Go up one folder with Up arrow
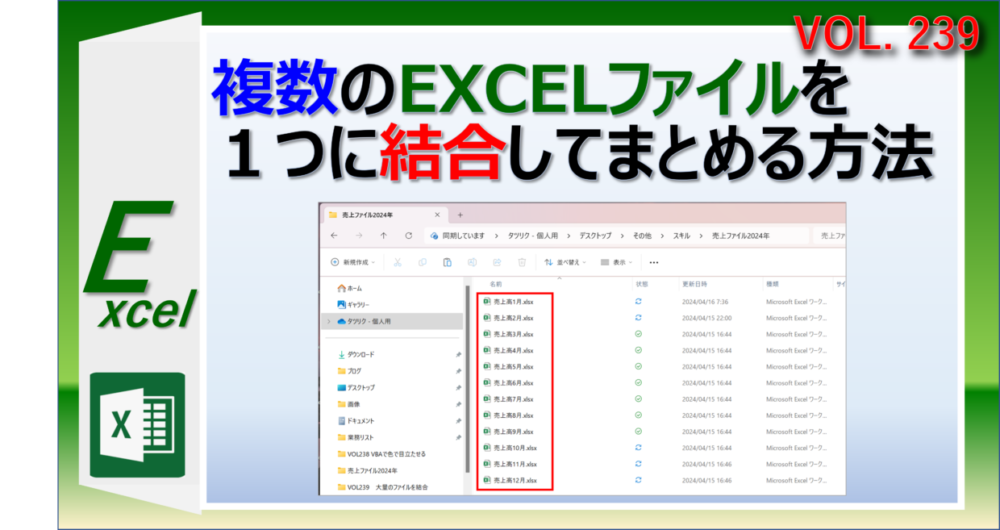 point(384,236)
